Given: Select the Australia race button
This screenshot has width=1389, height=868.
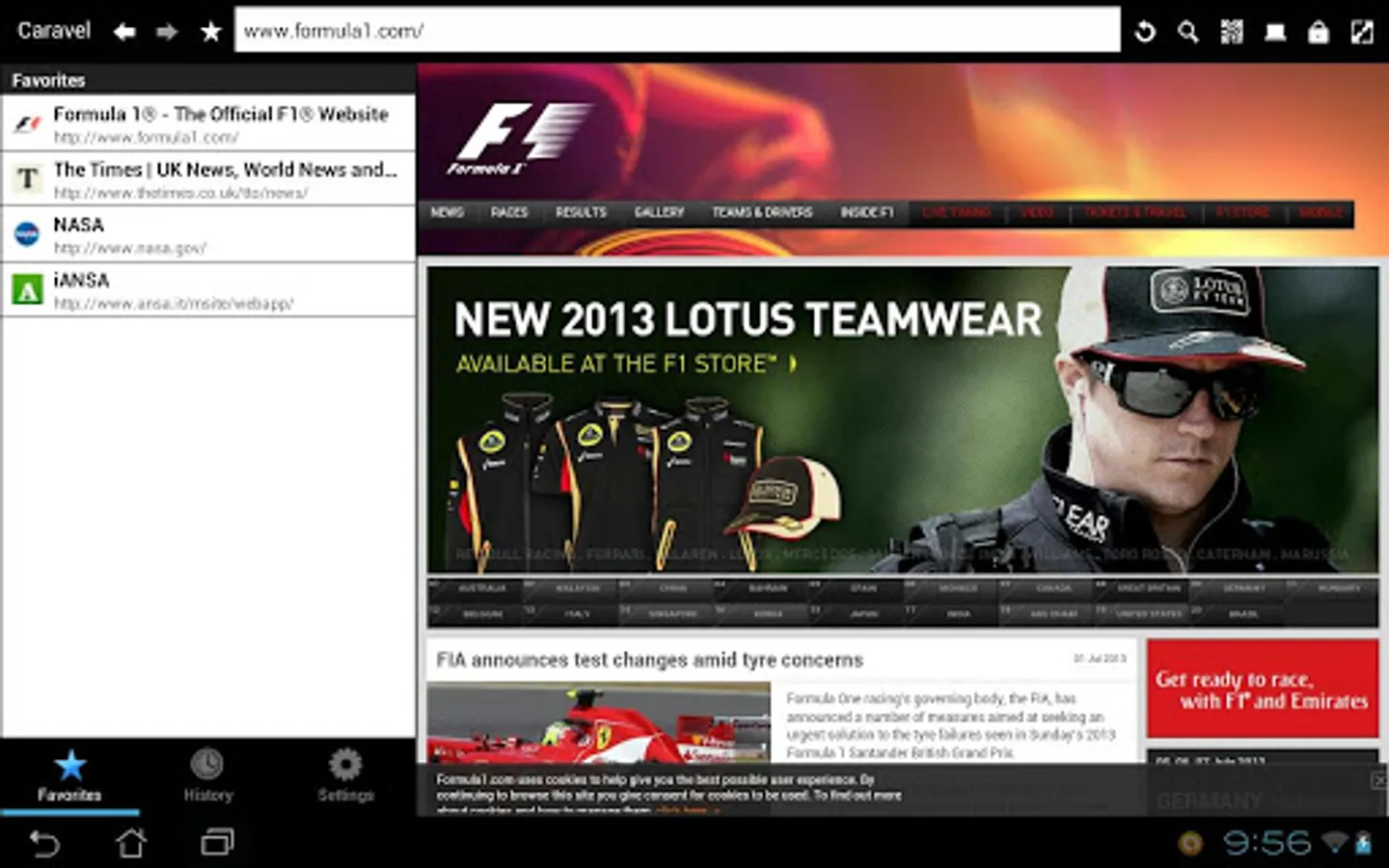Looking at the screenshot, I should 475,588.
